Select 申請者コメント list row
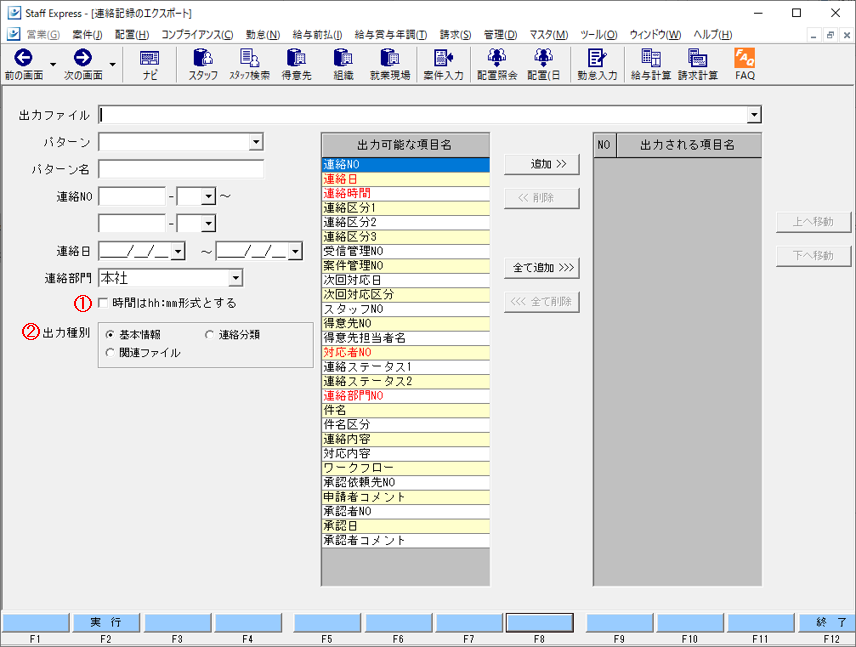Image resolution: width=856 pixels, height=647 pixels. pos(406,497)
